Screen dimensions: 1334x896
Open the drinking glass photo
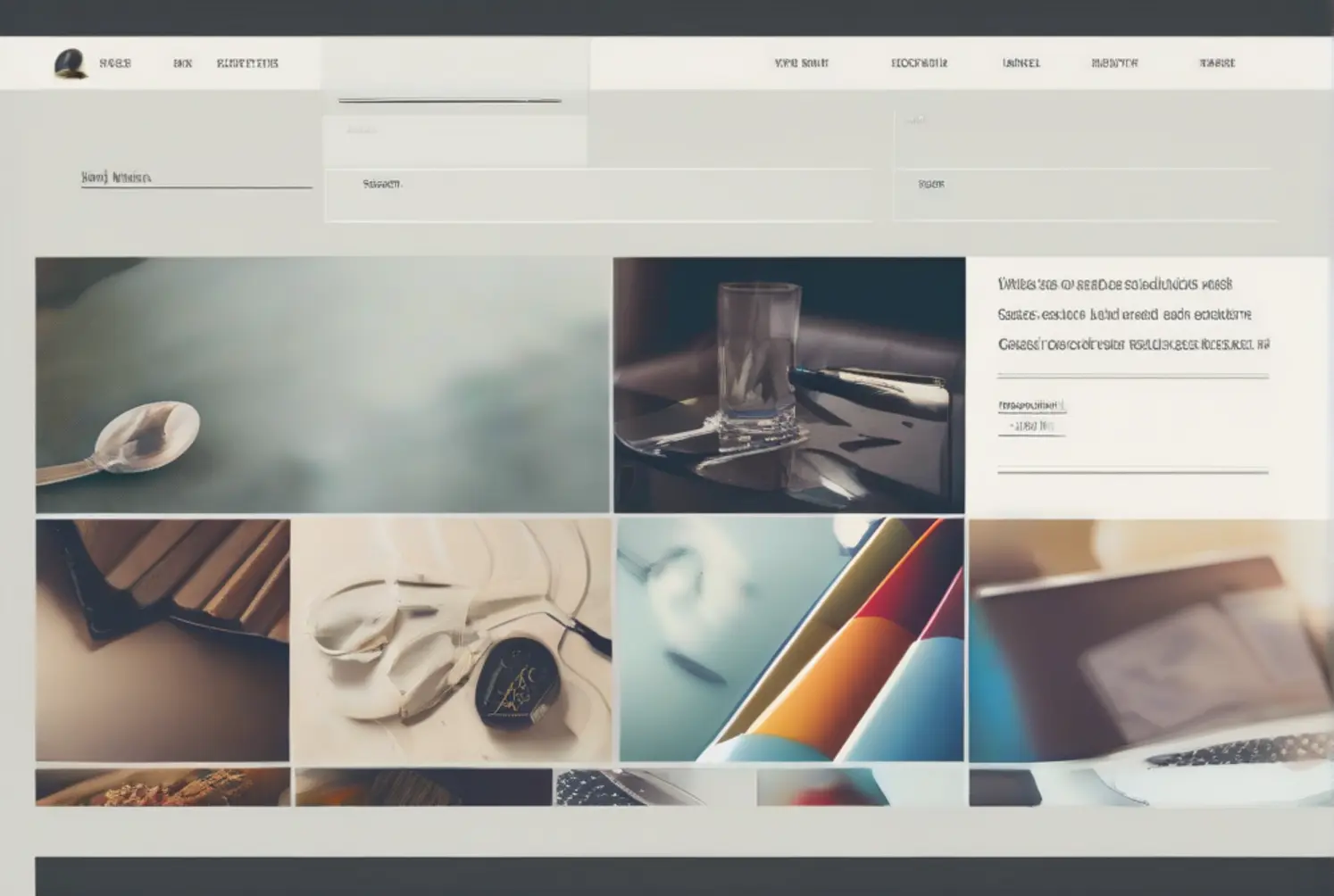pos(788,386)
